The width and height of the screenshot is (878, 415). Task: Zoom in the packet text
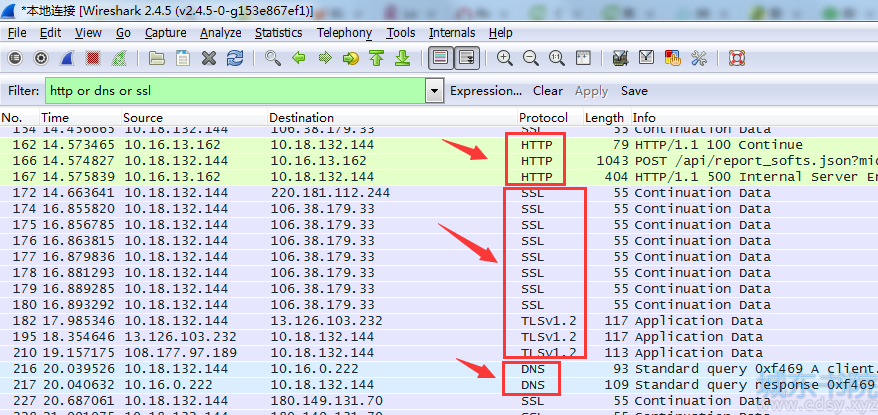(x=505, y=58)
